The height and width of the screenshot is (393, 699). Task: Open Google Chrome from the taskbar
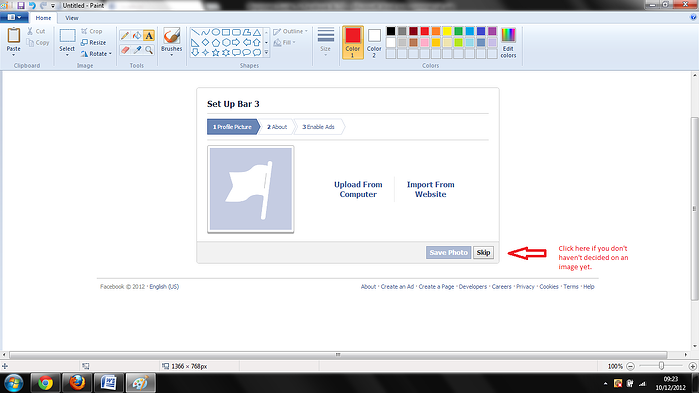point(45,383)
